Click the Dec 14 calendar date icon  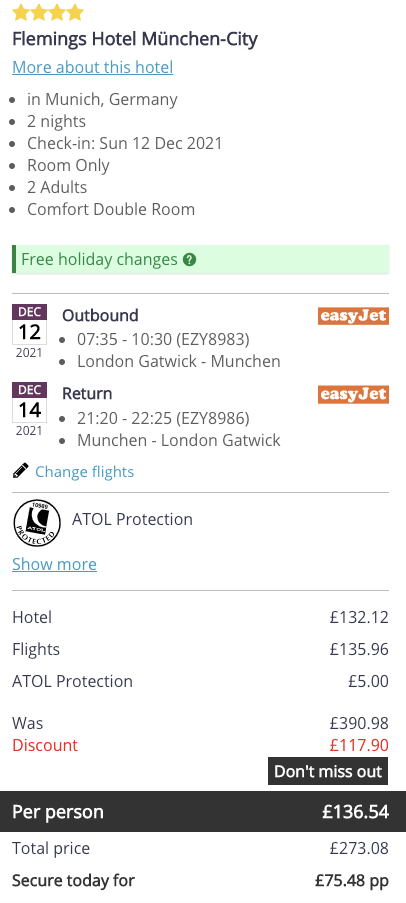[29, 410]
